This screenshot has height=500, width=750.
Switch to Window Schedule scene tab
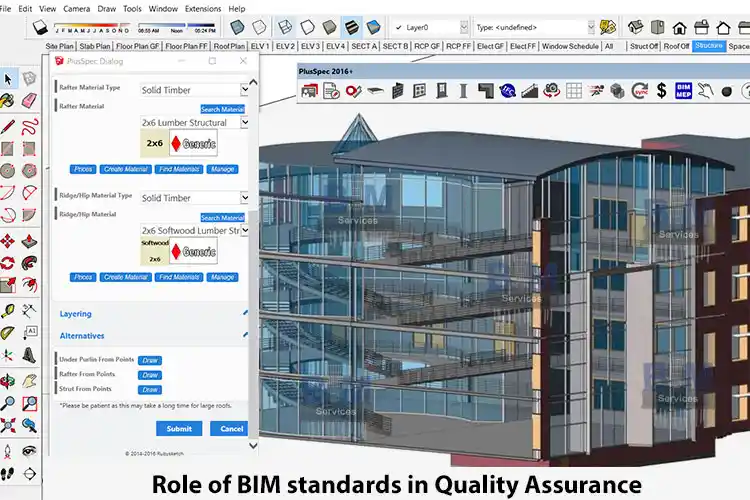tap(570, 46)
